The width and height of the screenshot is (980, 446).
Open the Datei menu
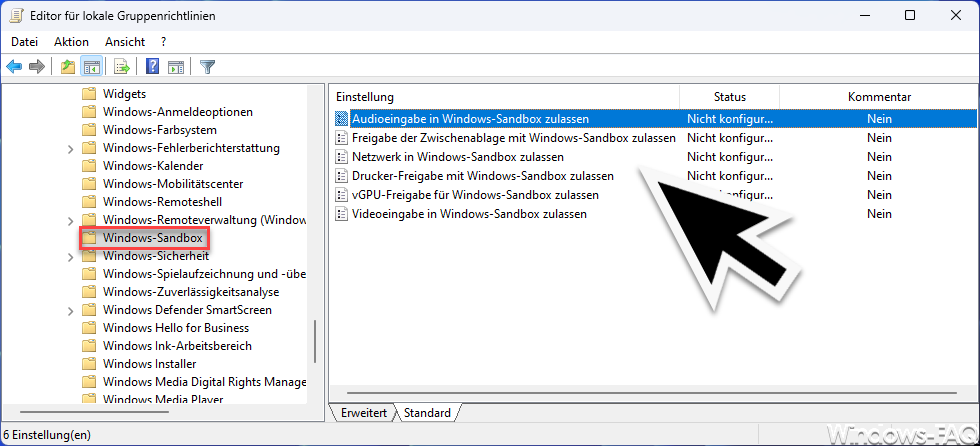25,42
